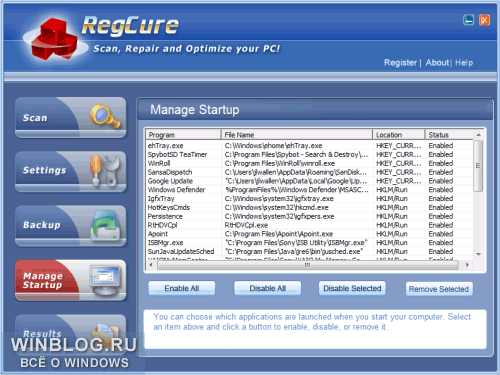Viewport: 500px width, 375px height.
Task: Click Enabled status of SunJavaUpdateSched
Action: [441, 252]
